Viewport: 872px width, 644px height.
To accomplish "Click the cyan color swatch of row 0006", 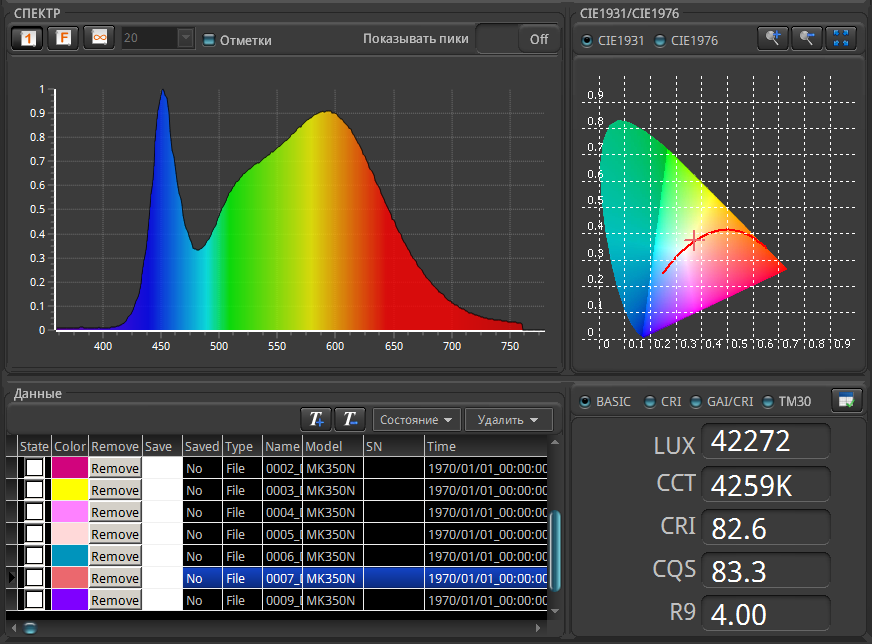I will pos(70,556).
